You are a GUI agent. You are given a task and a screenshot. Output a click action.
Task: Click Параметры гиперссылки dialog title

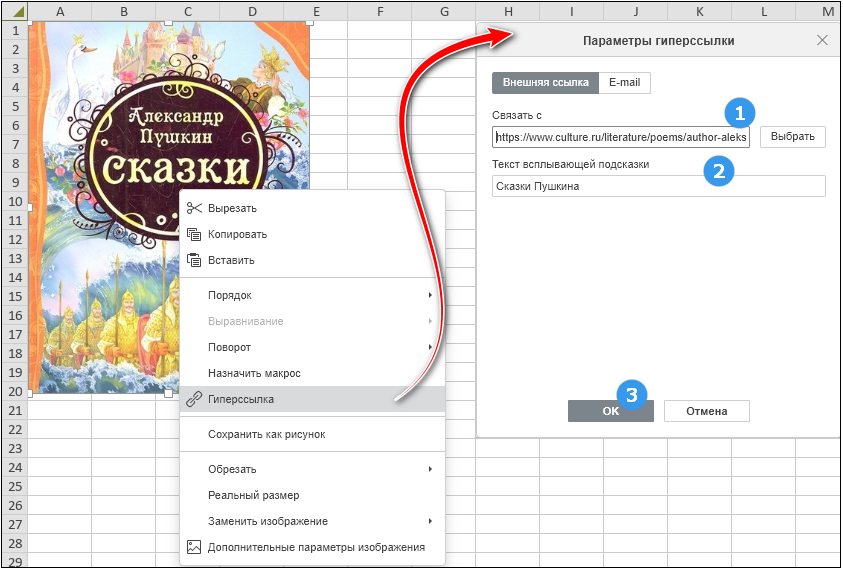click(659, 41)
